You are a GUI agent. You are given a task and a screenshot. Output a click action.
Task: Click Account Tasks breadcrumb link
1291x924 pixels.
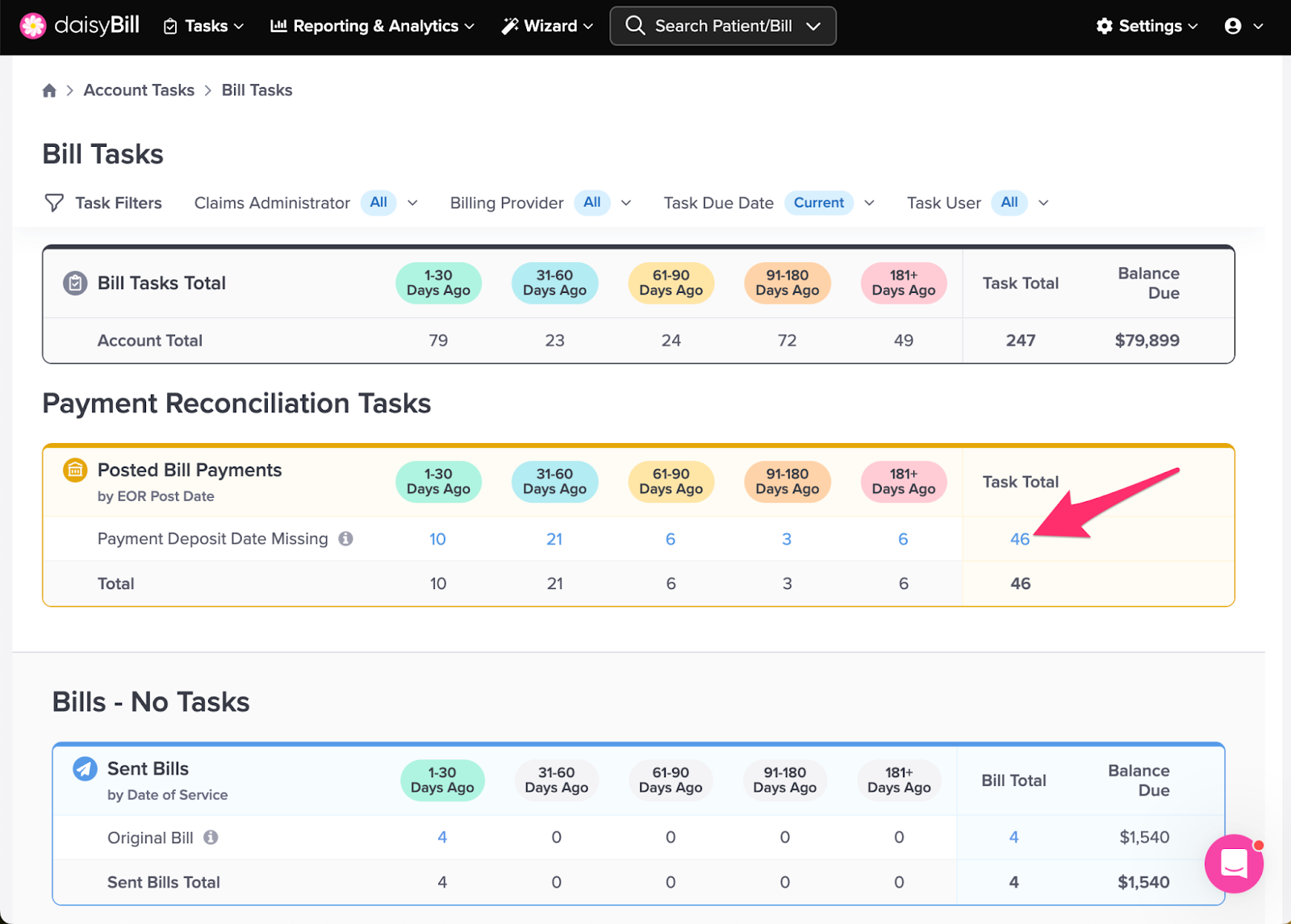tap(139, 90)
